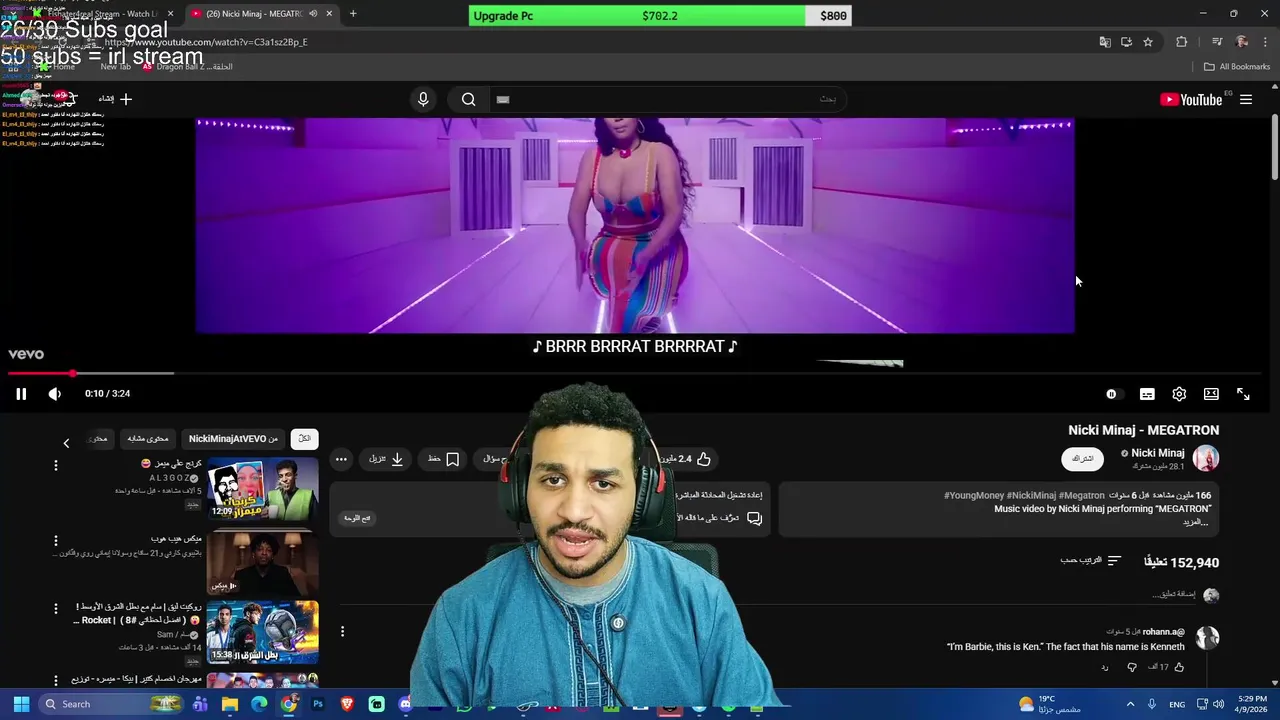Click the Chrome translate page icon
1280x720 pixels.
point(1104,42)
